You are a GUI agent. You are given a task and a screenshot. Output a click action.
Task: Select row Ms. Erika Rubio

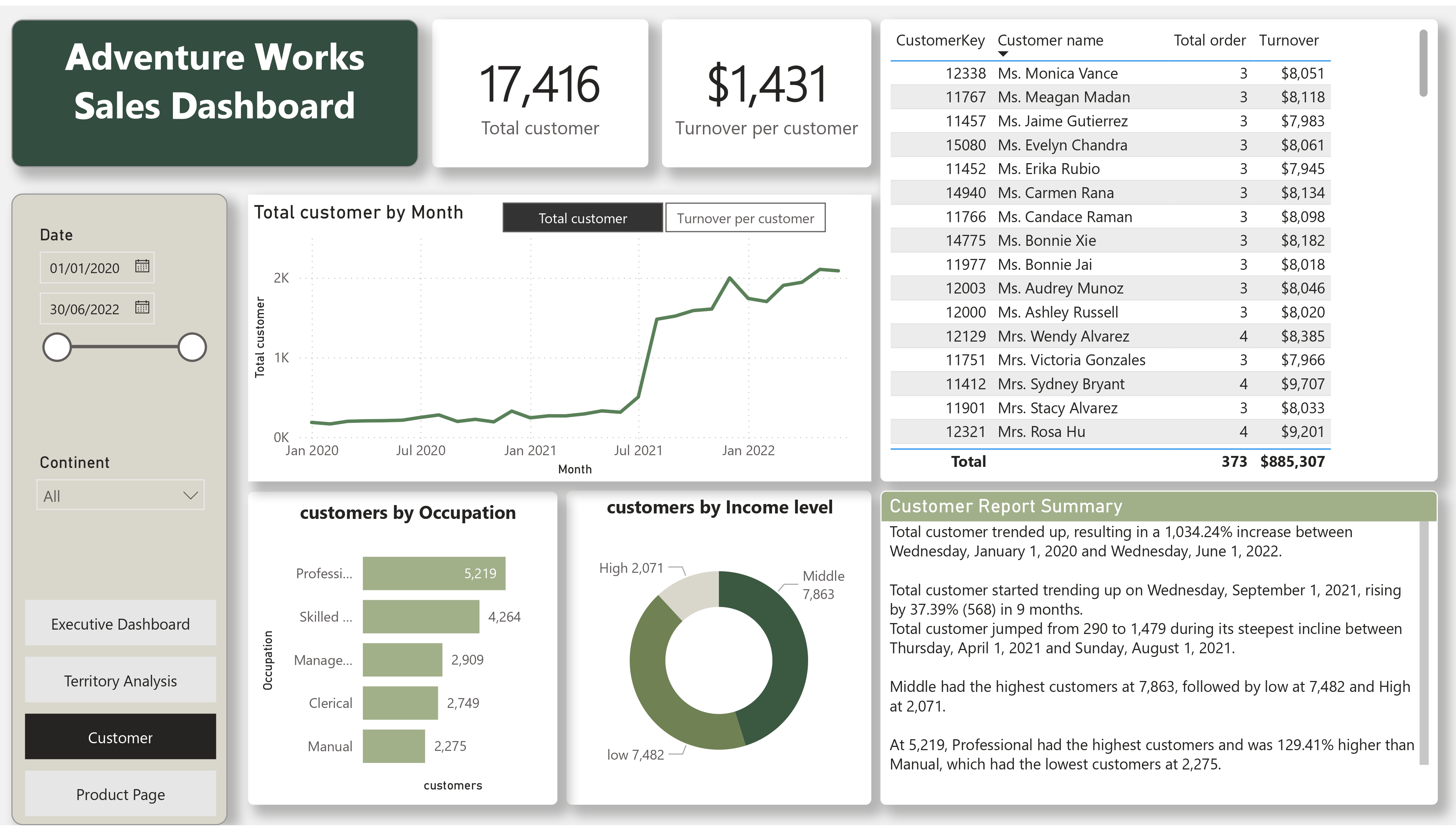coord(1110,169)
